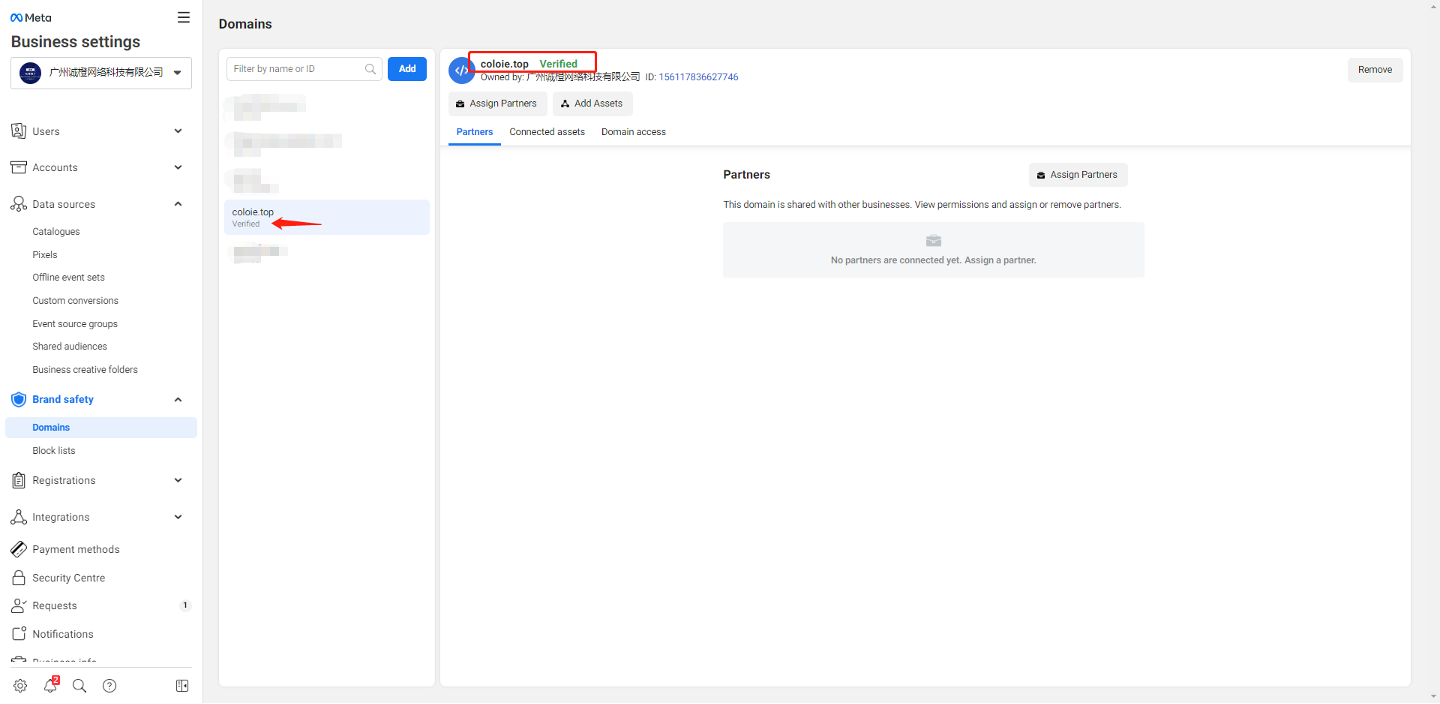Expand the Integrations section chevron

point(178,517)
